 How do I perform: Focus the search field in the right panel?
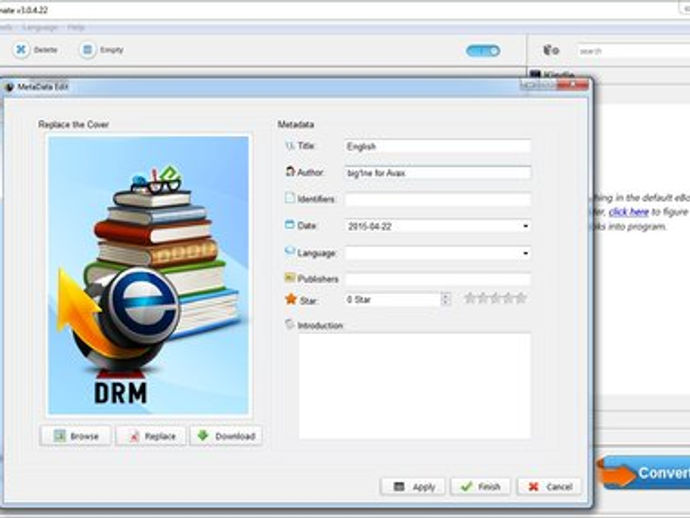pos(633,51)
